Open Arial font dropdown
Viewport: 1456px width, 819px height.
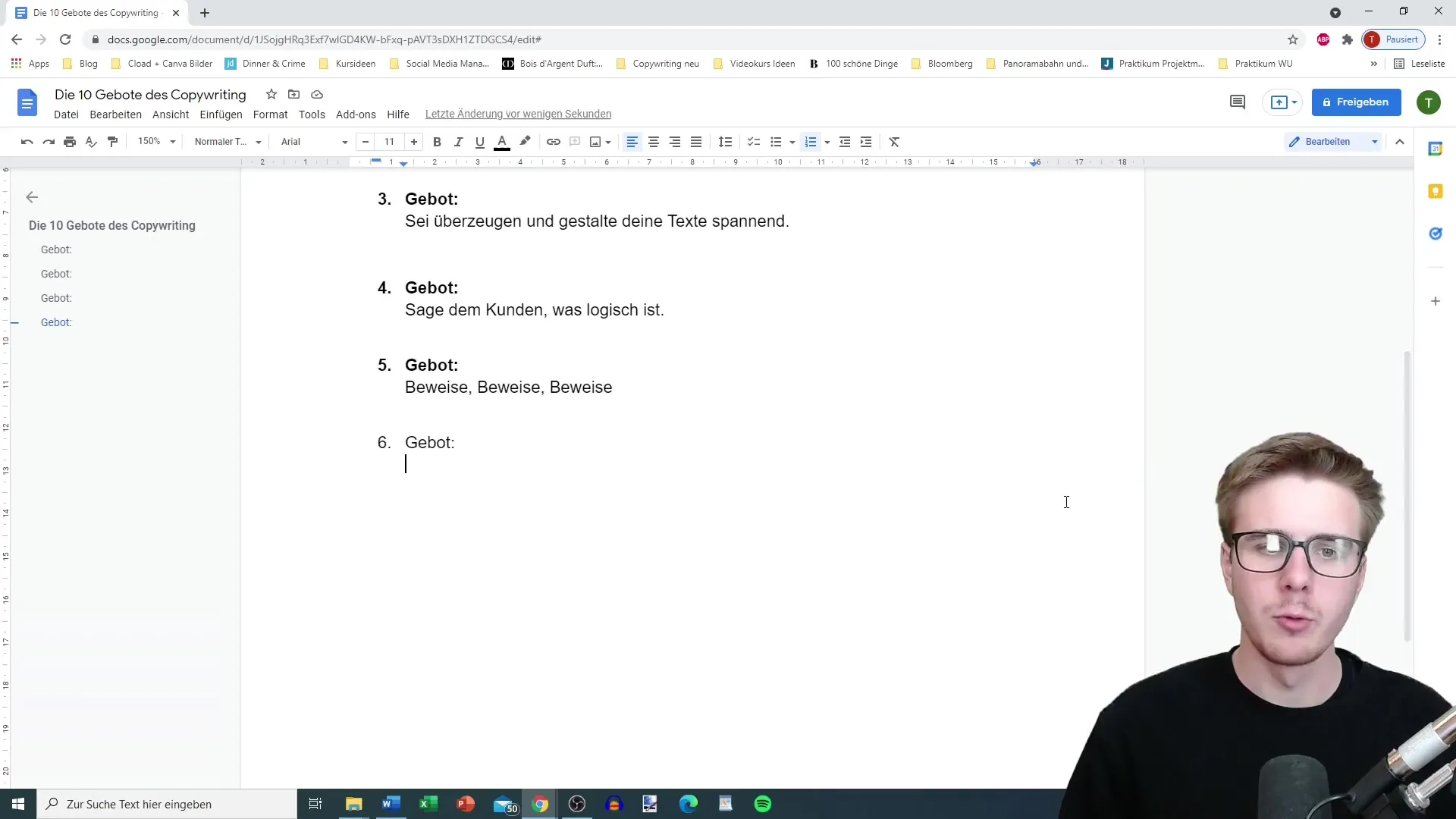point(314,142)
